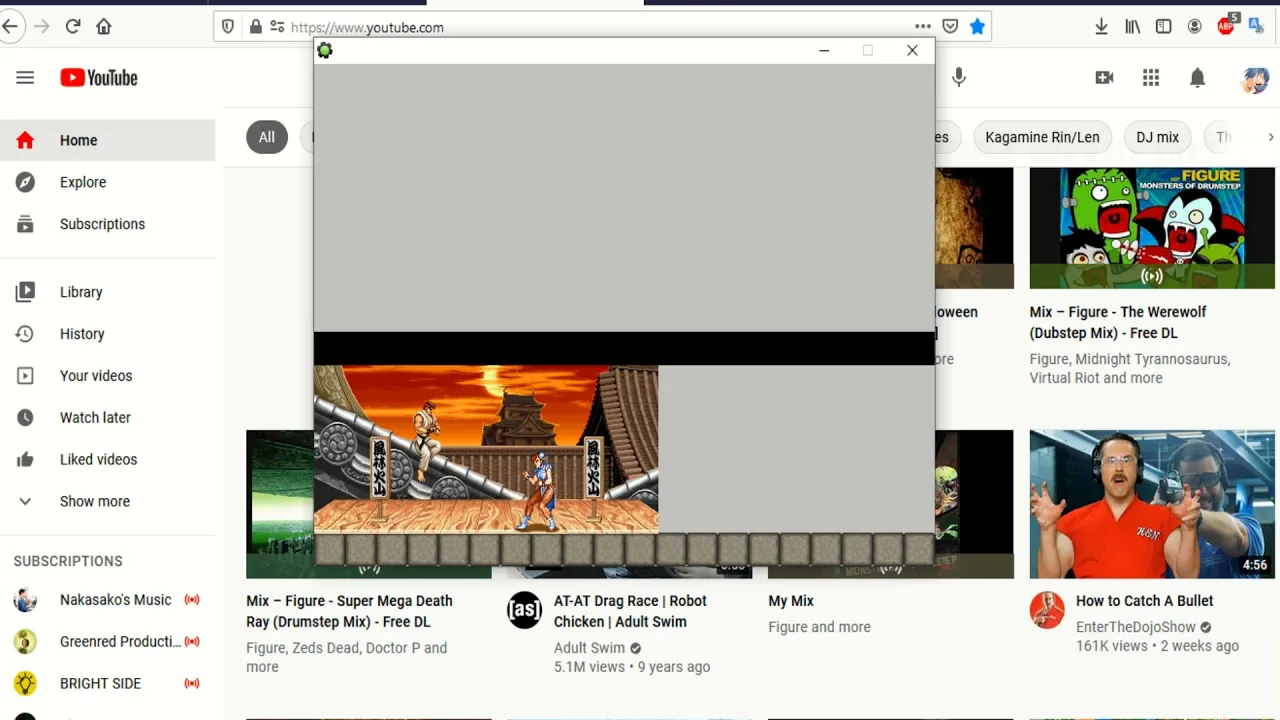Image resolution: width=1280 pixels, height=720 pixels.
Task: Click '161K views • 2 weeks ago' text
Action: (x=1157, y=646)
